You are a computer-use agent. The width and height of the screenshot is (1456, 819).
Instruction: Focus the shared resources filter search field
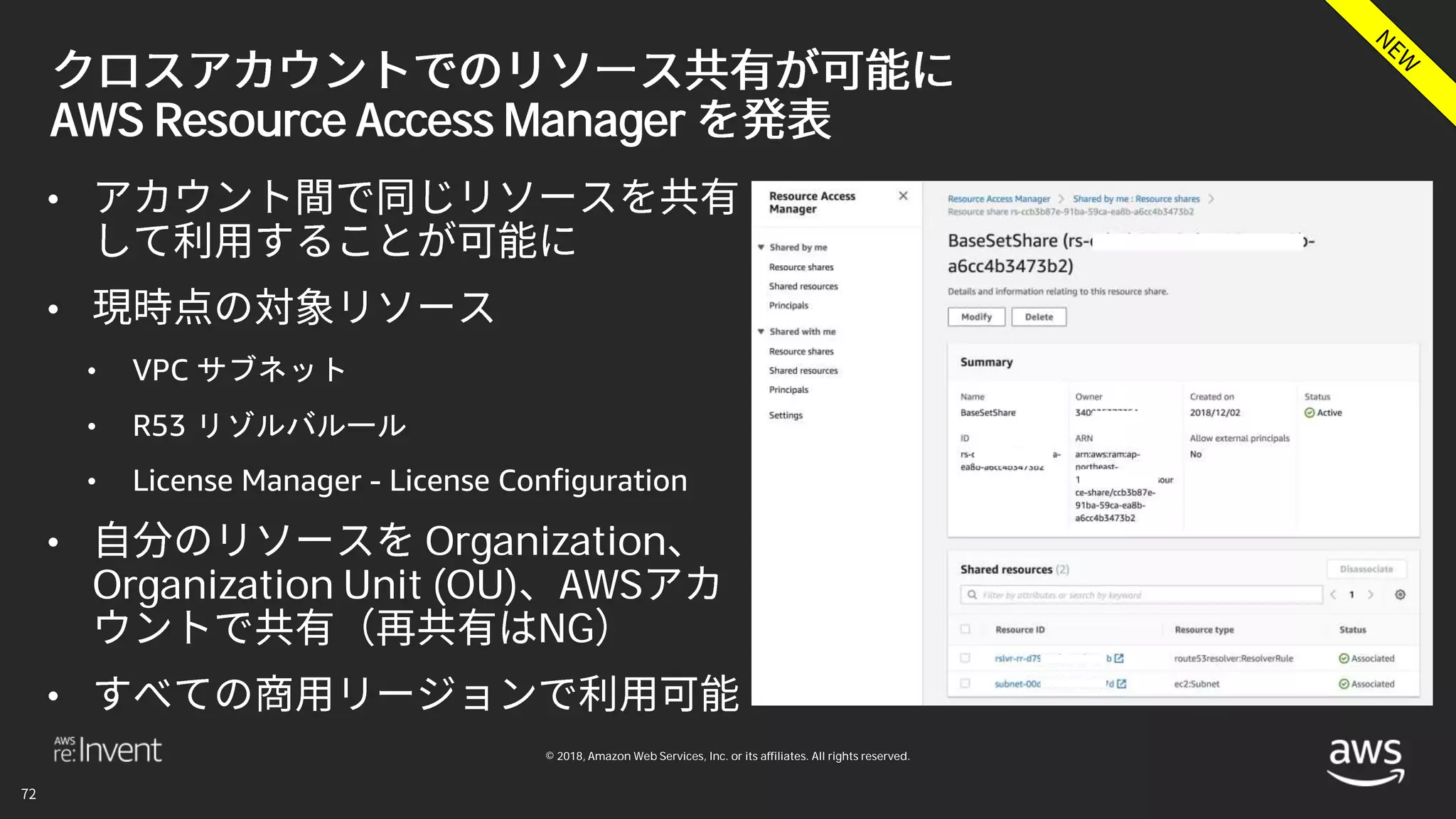pyautogui.click(x=1141, y=595)
